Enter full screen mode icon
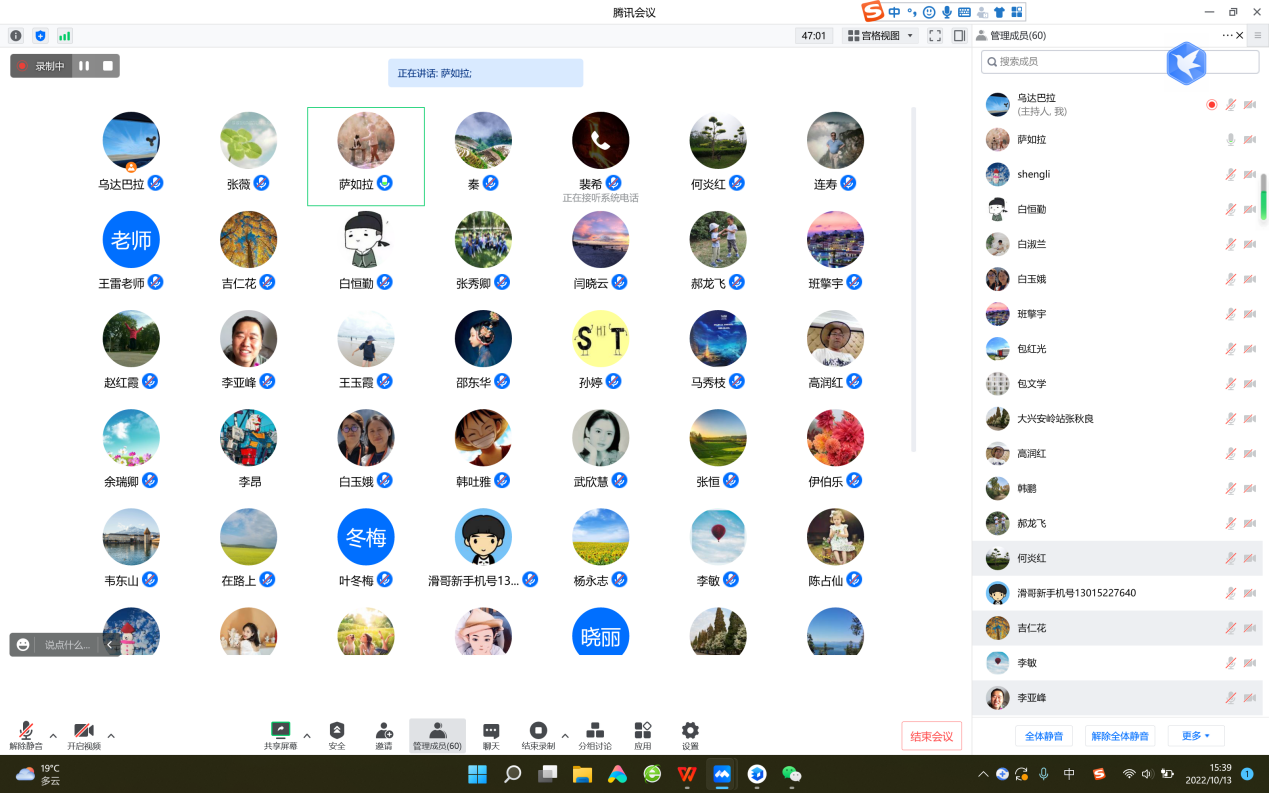Screen dimensions: 1269x793 (935, 36)
